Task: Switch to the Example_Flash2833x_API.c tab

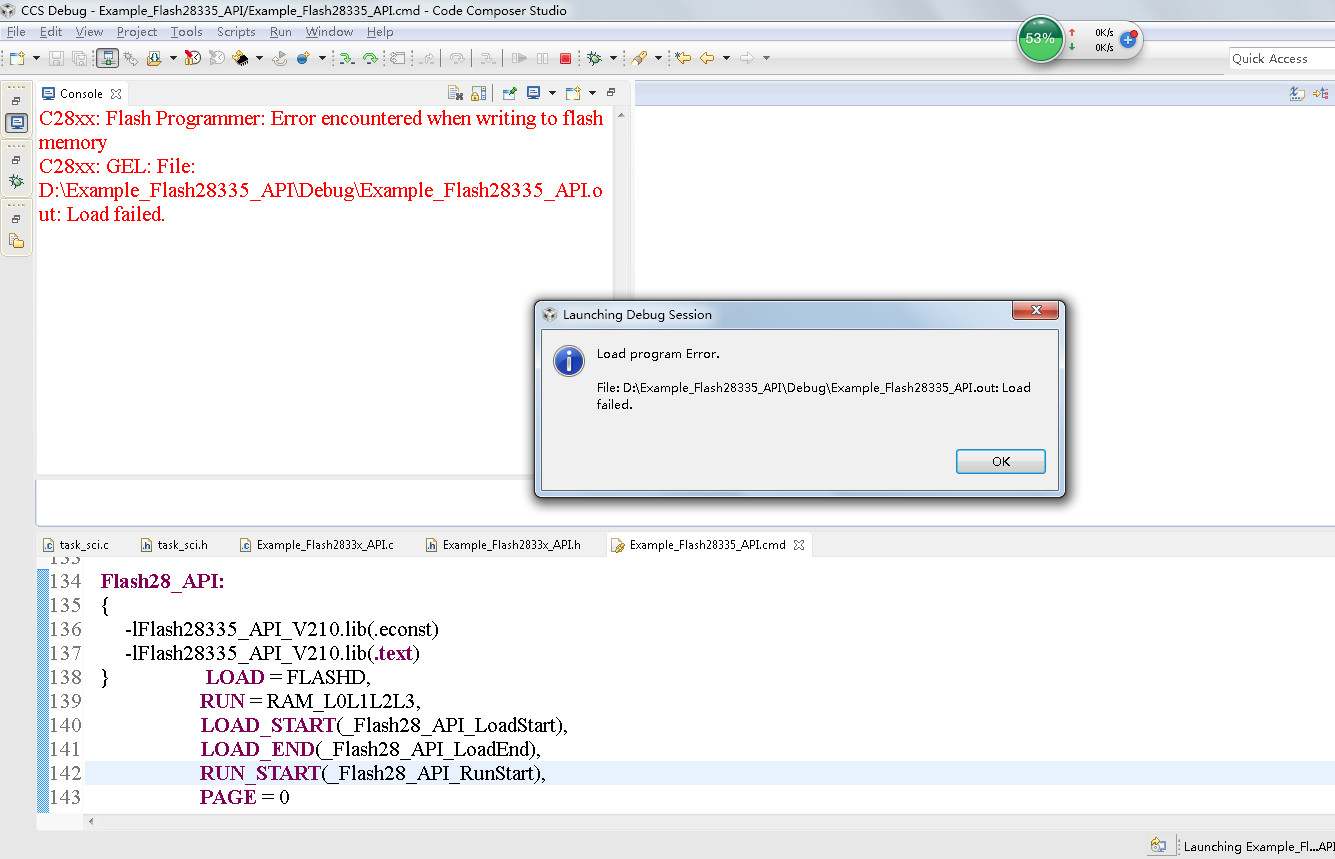Action: point(316,545)
